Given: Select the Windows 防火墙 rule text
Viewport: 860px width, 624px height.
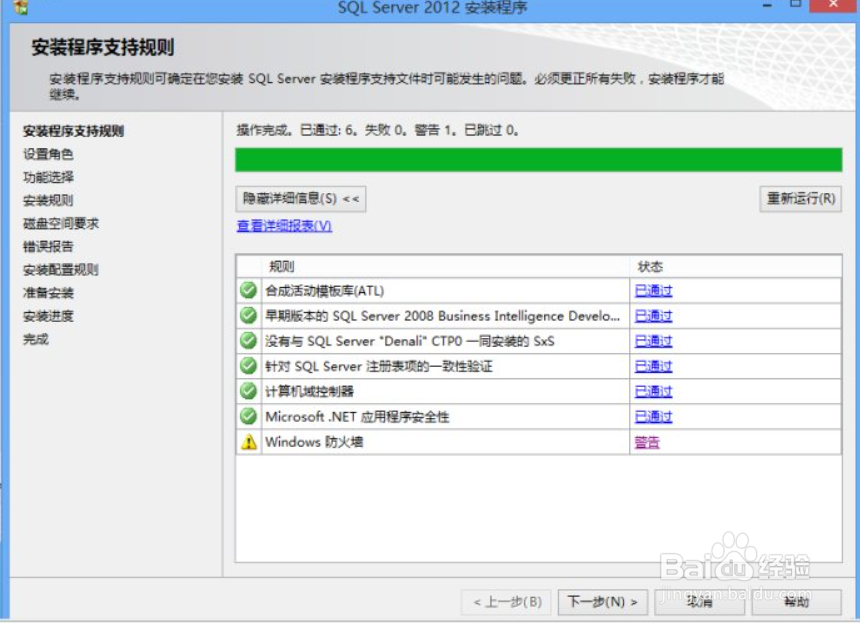Looking at the screenshot, I should 314,441.
